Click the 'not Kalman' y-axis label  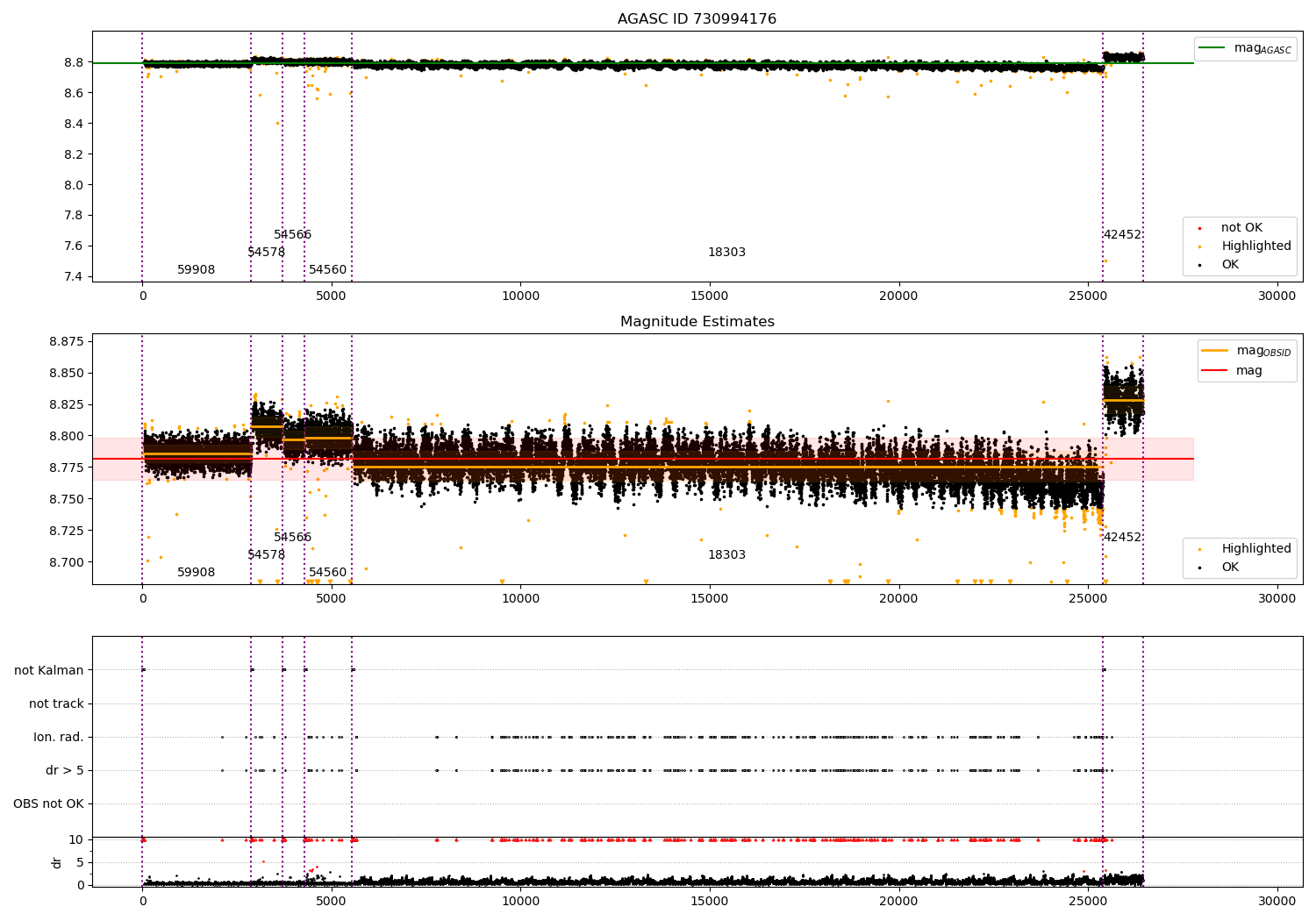click(49, 670)
